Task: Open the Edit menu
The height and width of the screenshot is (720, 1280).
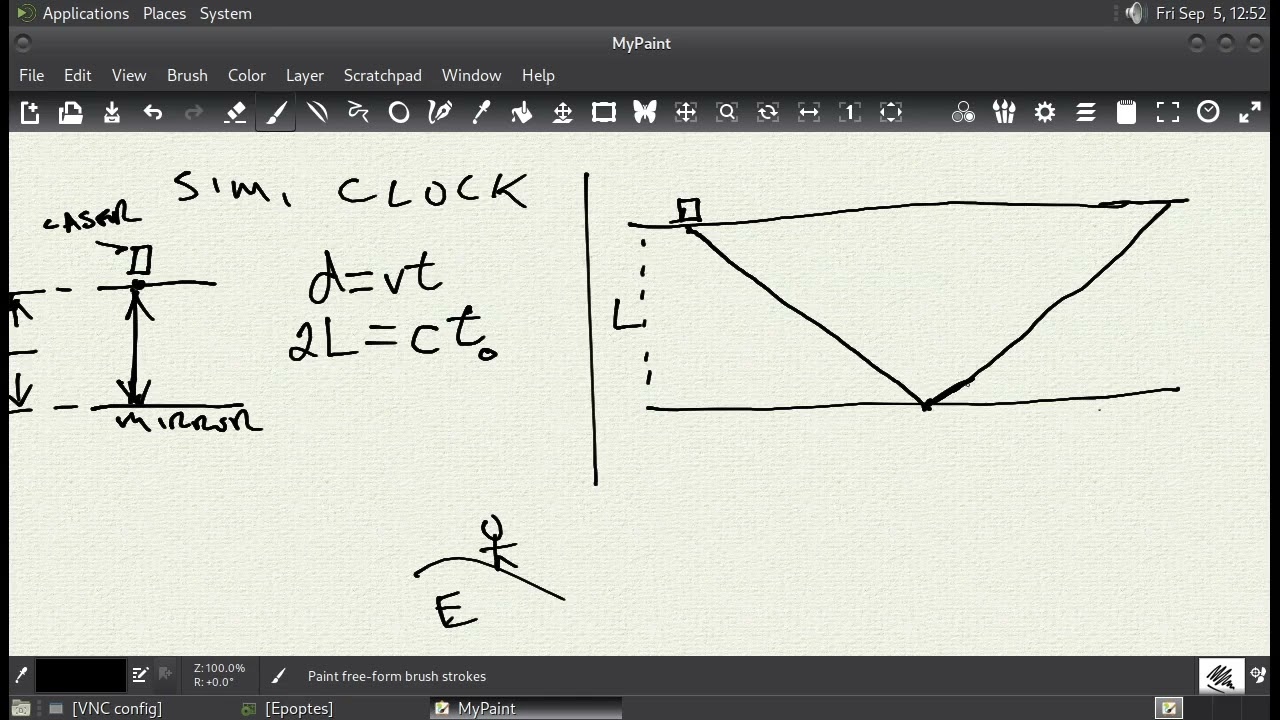Action: point(77,75)
